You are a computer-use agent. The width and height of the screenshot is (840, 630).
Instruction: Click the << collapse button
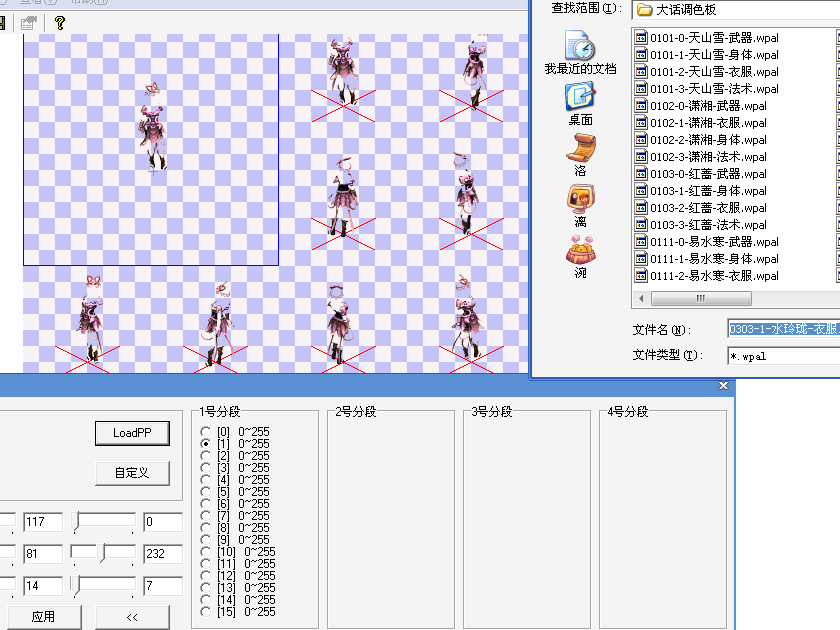(x=132, y=617)
